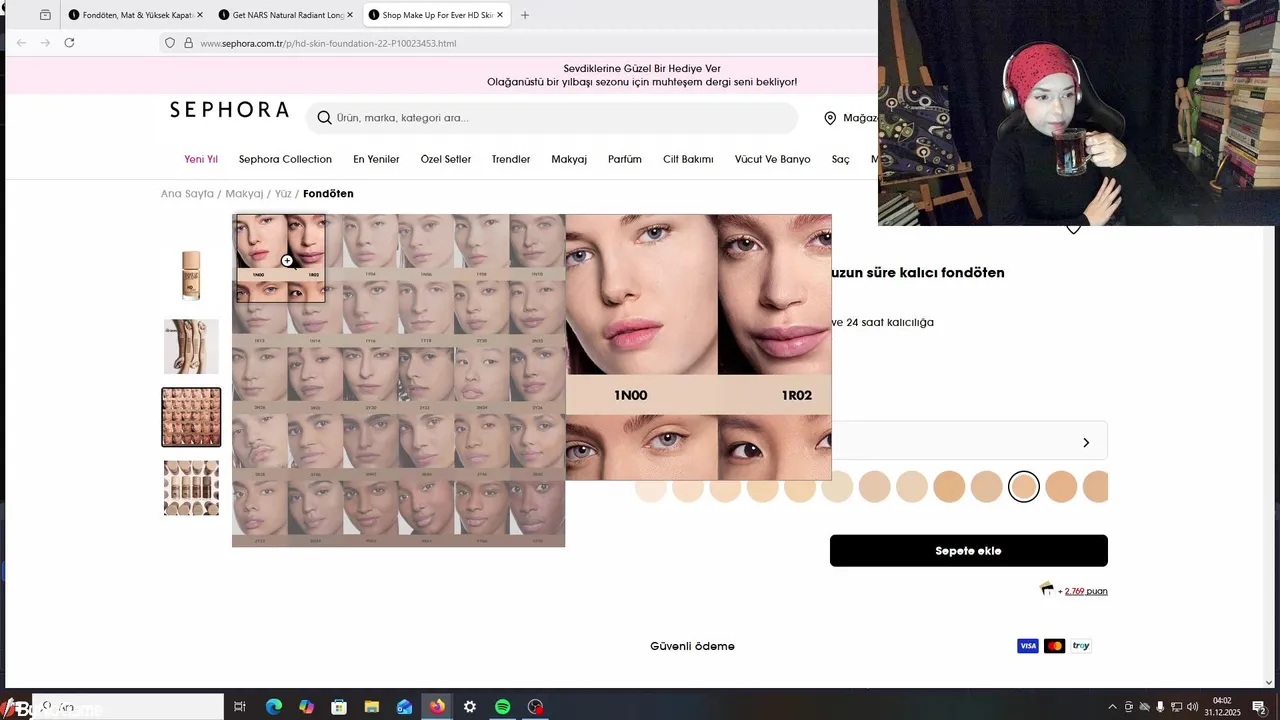Click the browser forward arrow
Image resolution: width=1280 pixels, height=720 pixels.
[x=45, y=43]
